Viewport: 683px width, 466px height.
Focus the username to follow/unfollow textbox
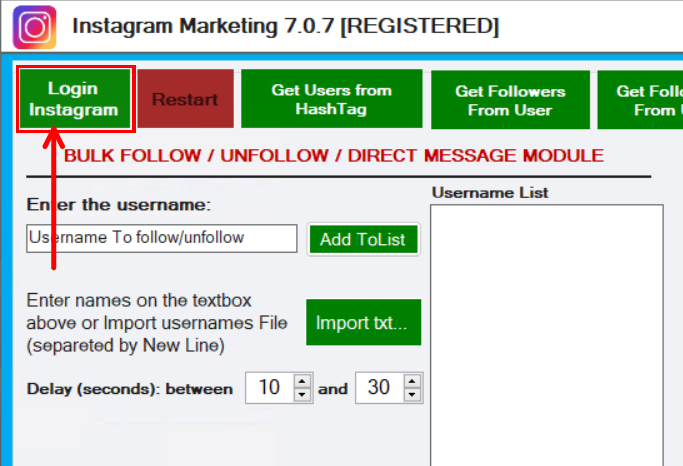point(162,238)
